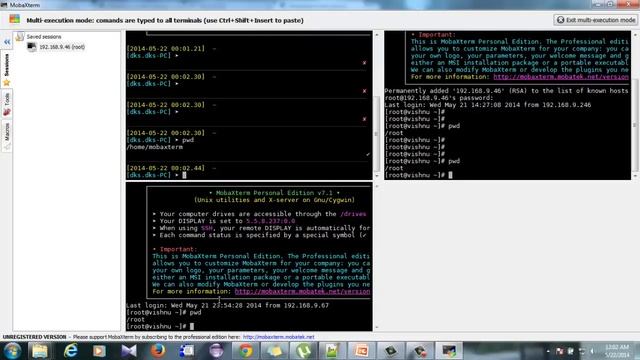Click scroll-down arrow of top-right terminal
The width and height of the screenshot is (640, 360).
pyautogui.click(x=635, y=176)
